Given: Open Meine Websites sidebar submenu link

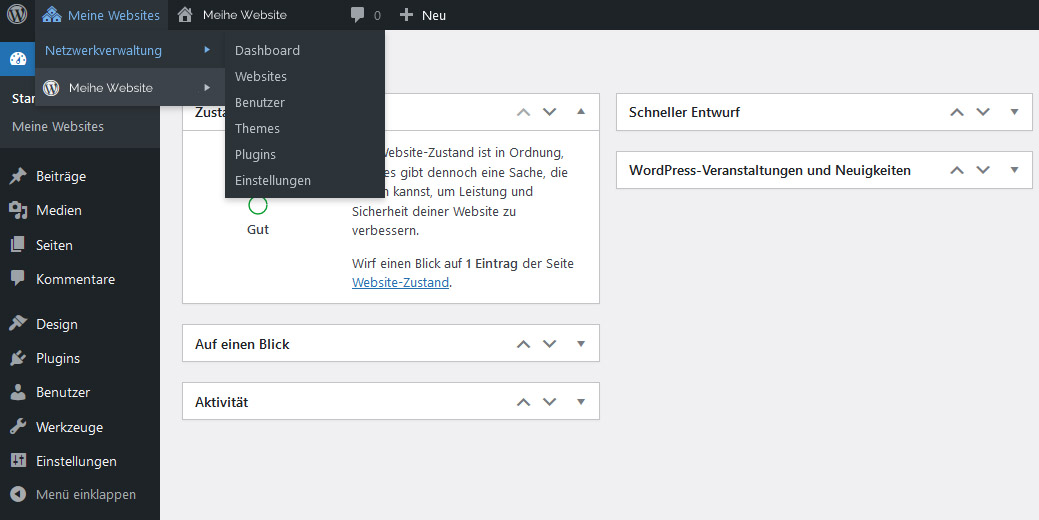Looking at the screenshot, I should point(58,127).
